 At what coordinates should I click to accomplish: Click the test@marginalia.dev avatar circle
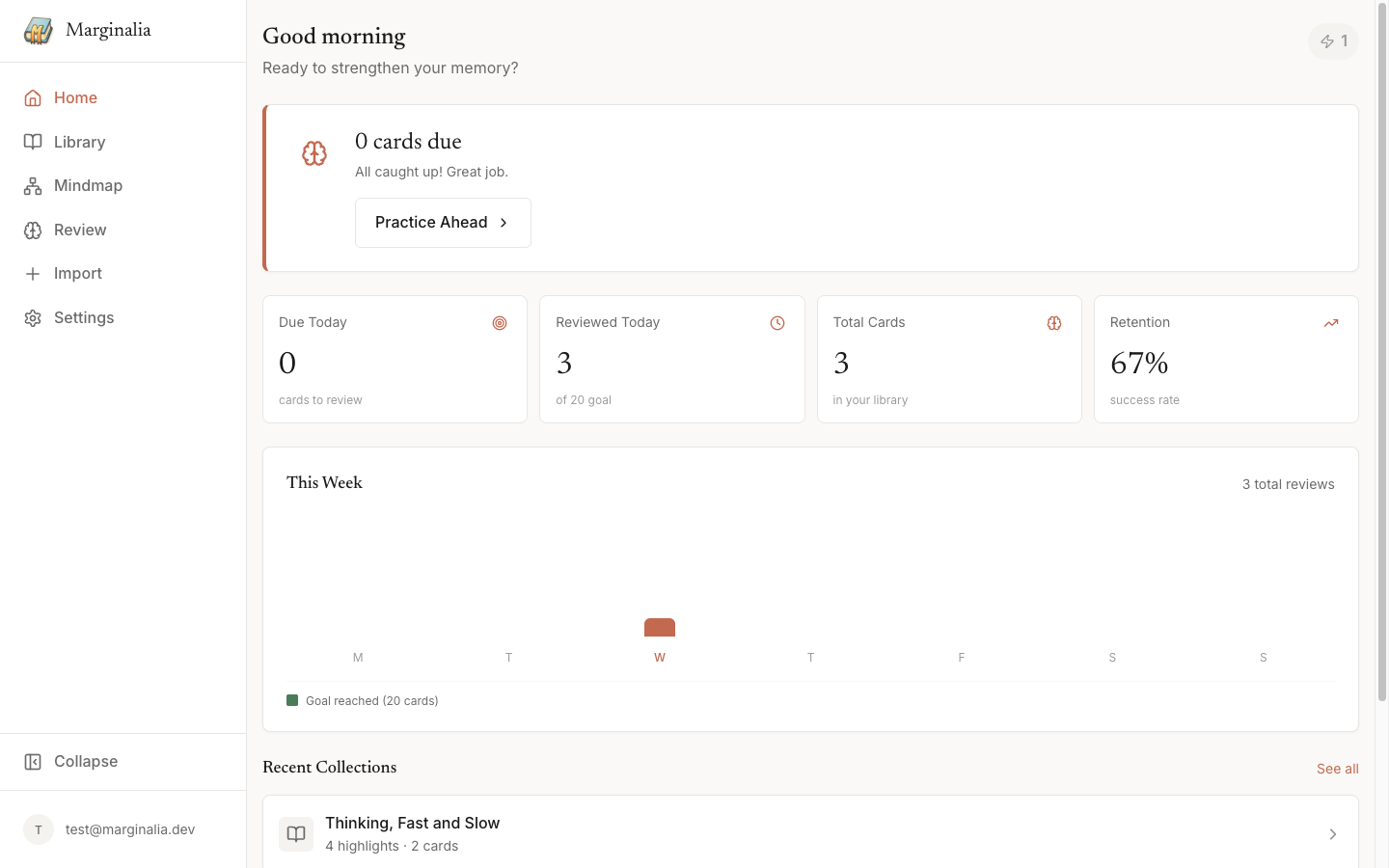click(39, 829)
